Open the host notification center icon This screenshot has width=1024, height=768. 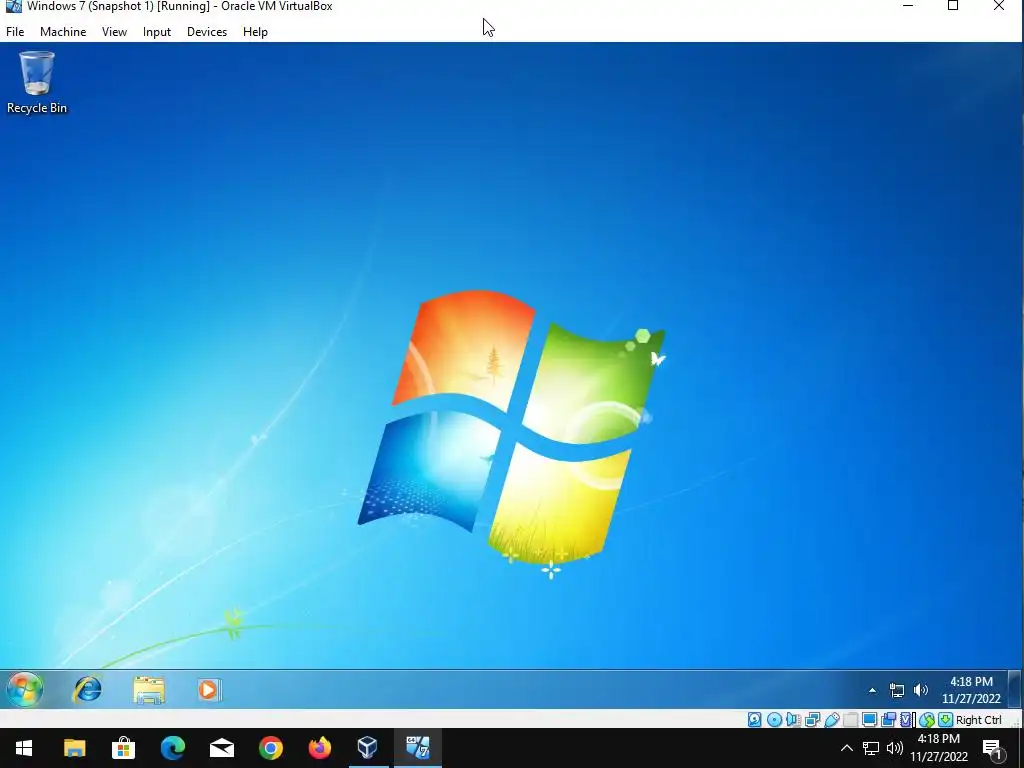pyautogui.click(x=992, y=748)
